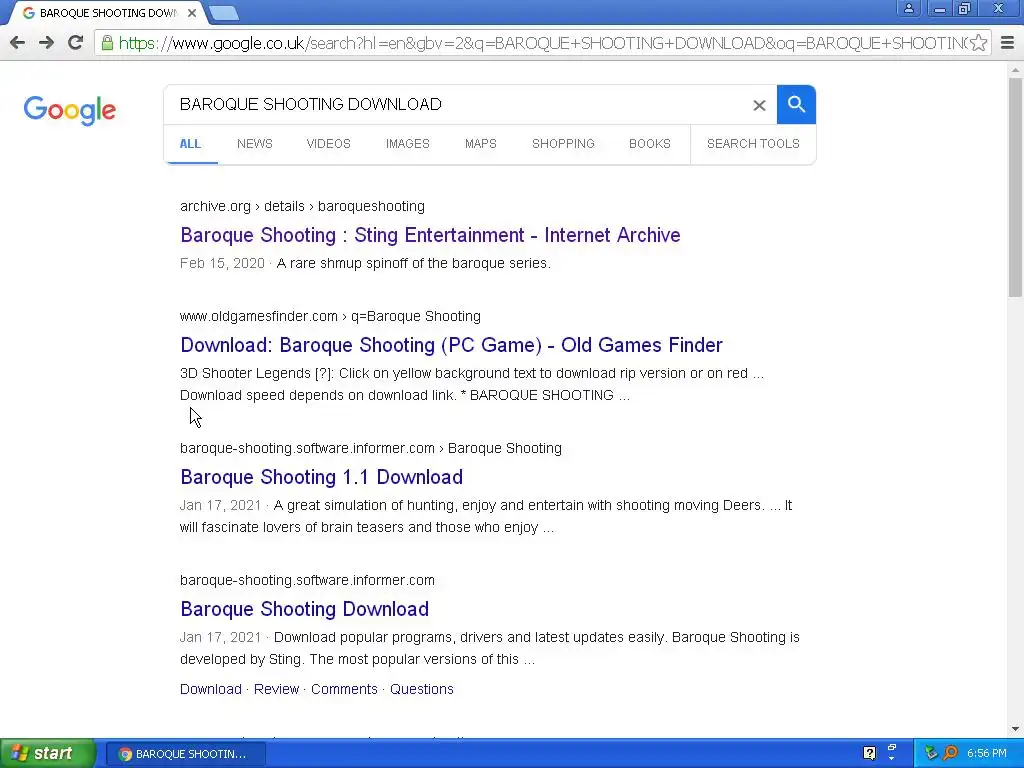Click the Google logo

pos(69,110)
